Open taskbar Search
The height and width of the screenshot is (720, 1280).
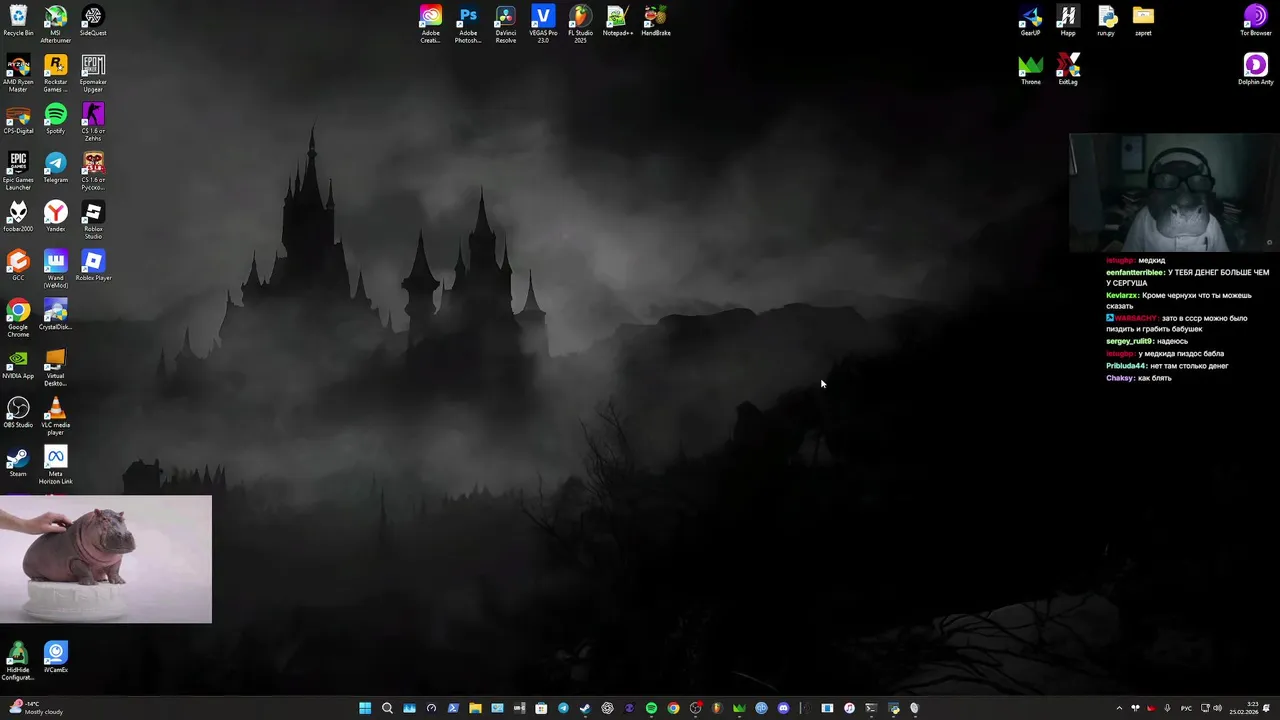(387, 708)
